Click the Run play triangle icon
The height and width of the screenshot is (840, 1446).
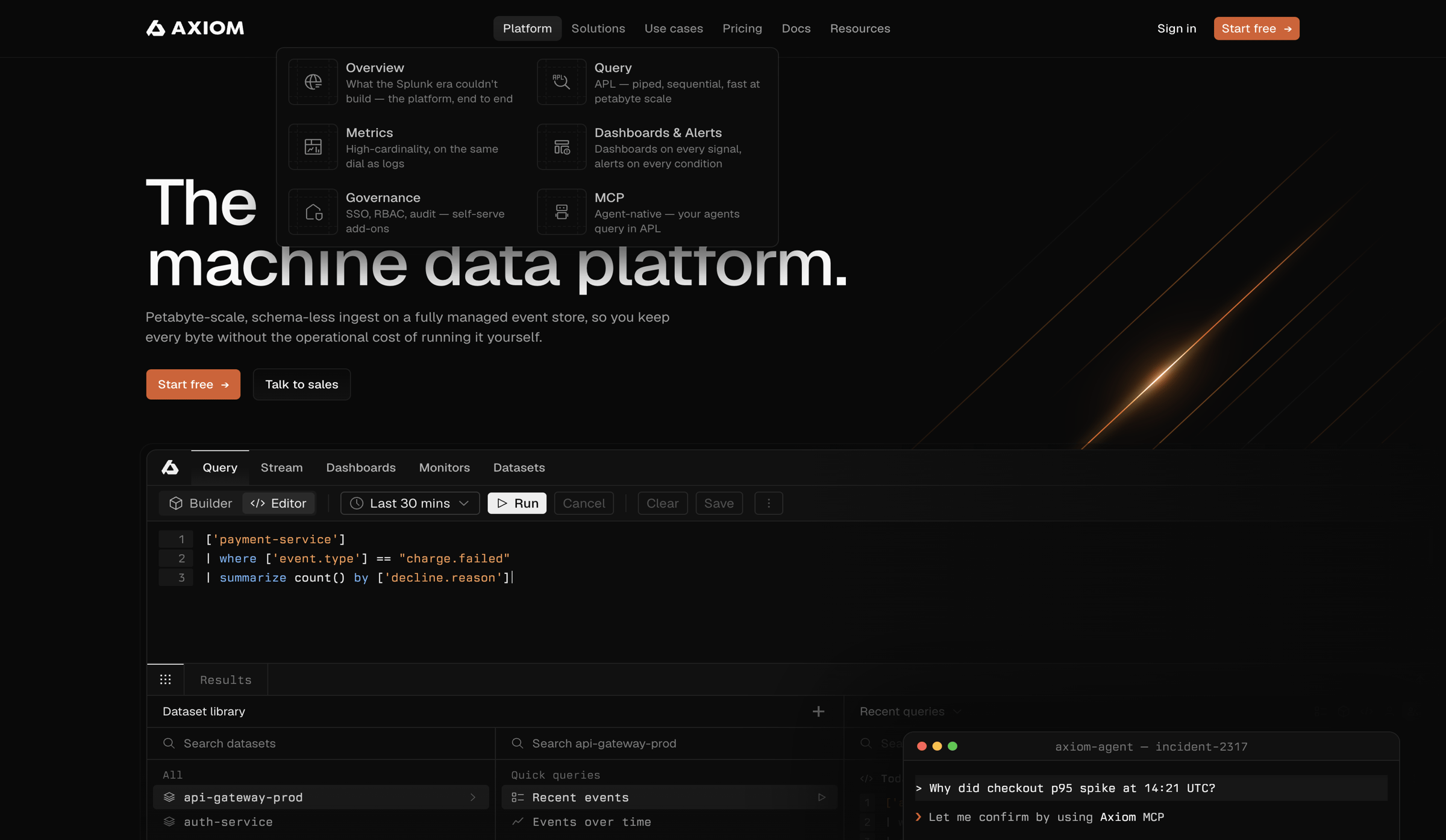point(502,503)
